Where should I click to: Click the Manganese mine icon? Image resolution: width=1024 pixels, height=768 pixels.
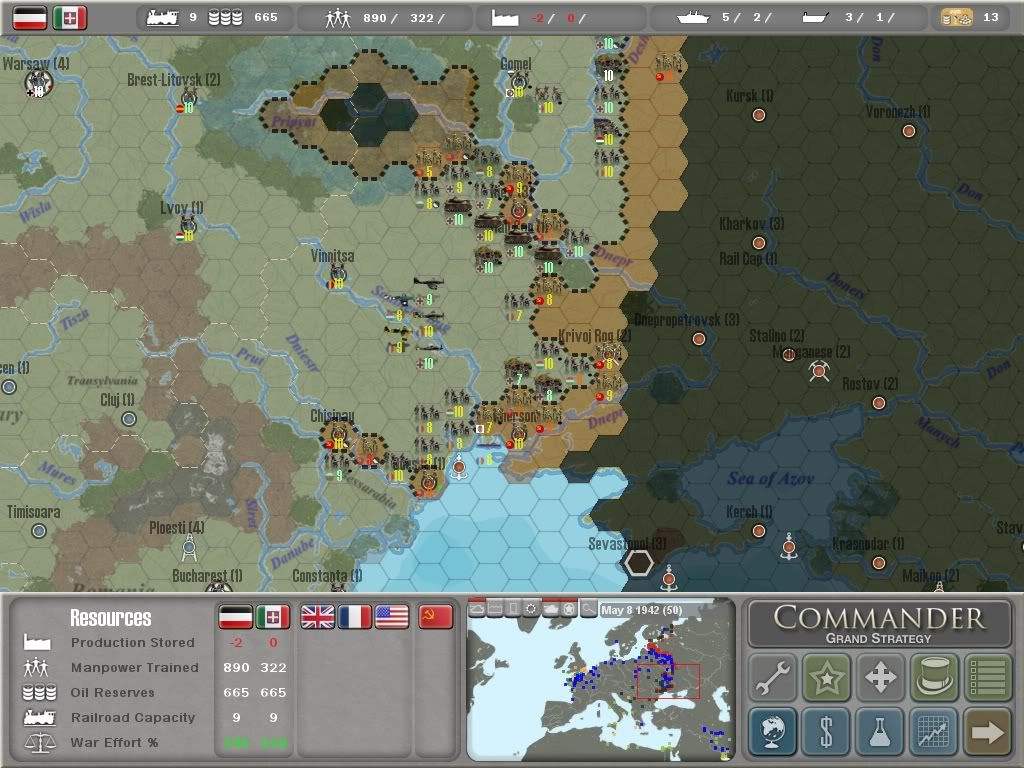tap(819, 372)
